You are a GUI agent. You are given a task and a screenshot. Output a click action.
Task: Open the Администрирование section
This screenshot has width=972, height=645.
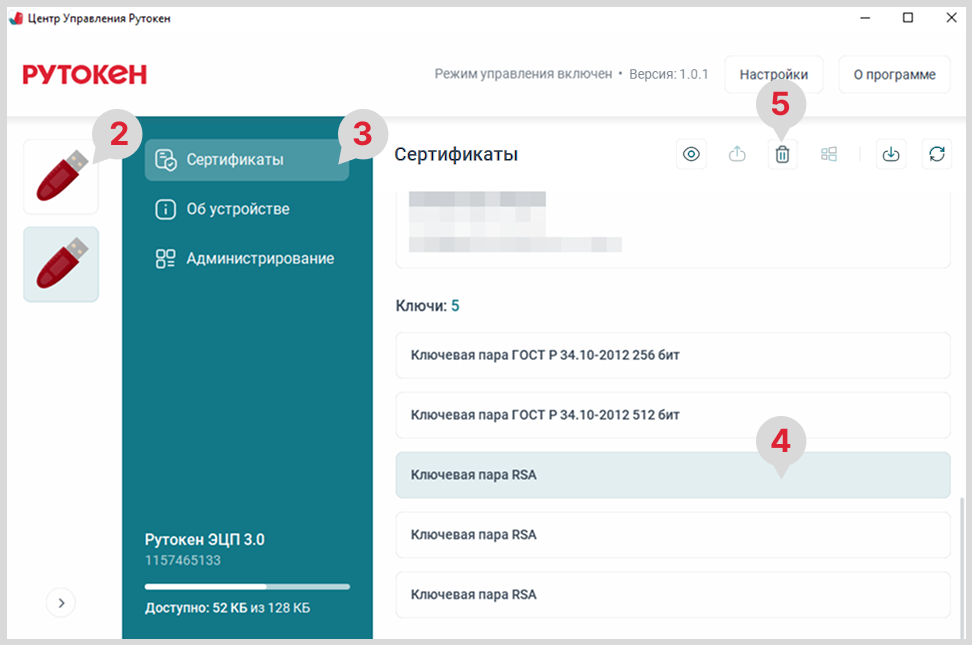click(259, 258)
